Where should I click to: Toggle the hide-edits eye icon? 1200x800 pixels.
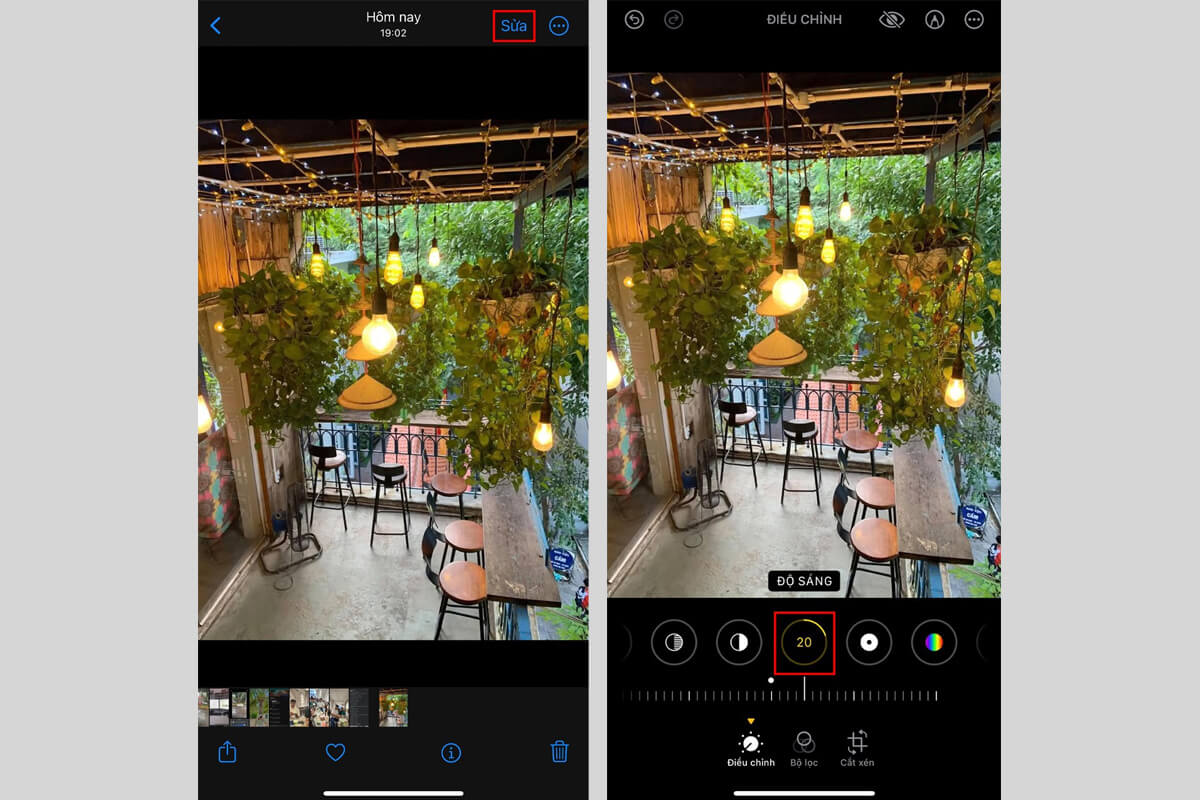(889, 20)
